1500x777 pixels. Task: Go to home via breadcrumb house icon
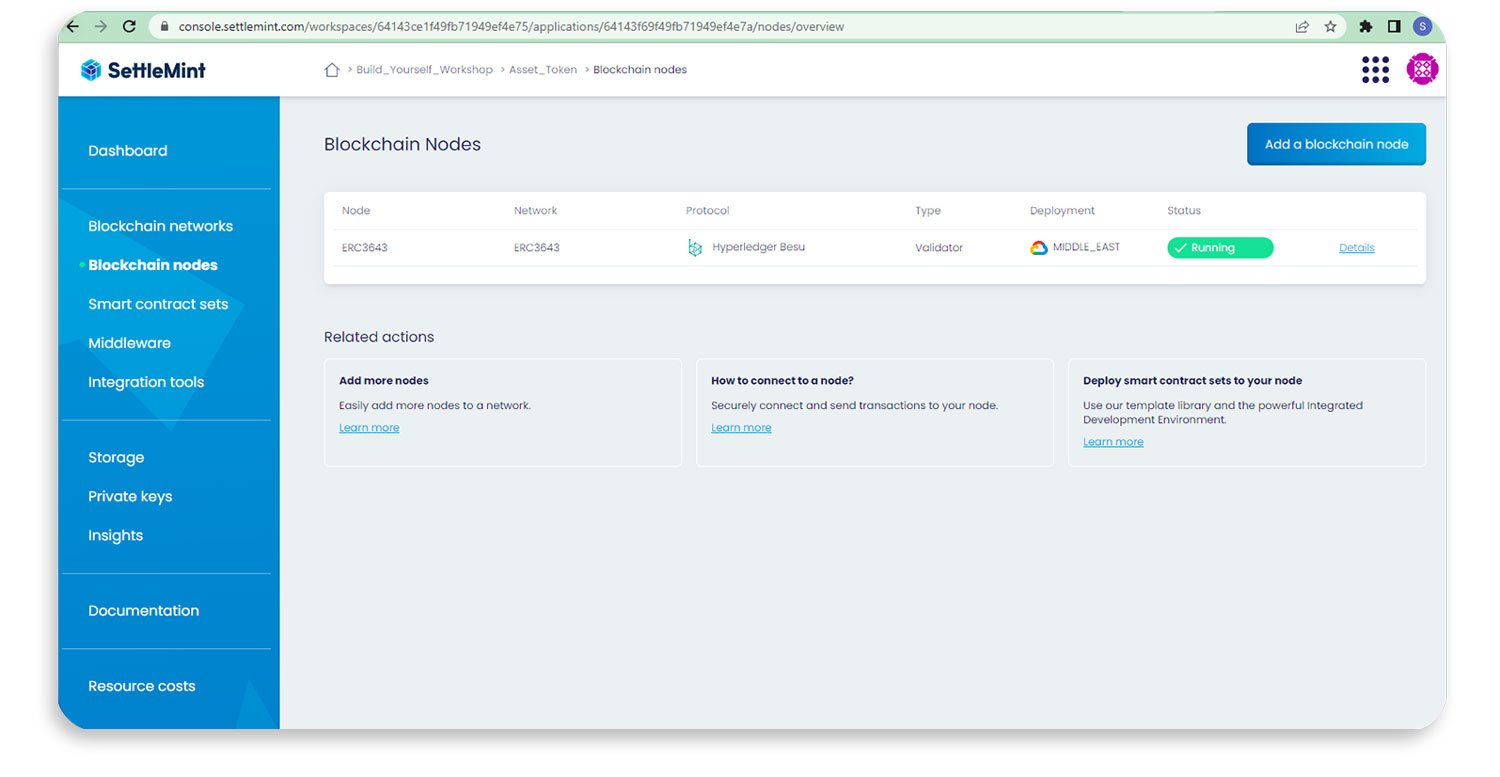332,70
